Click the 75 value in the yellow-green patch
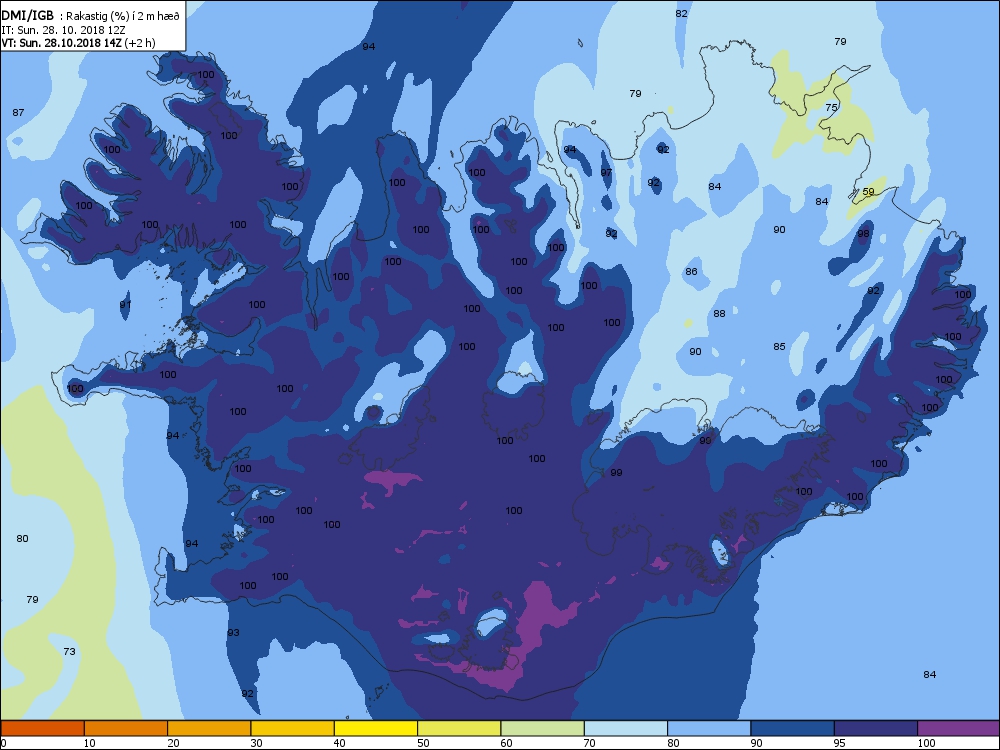Image resolution: width=1000 pixels, height=750 pixels. click(832, 108)
